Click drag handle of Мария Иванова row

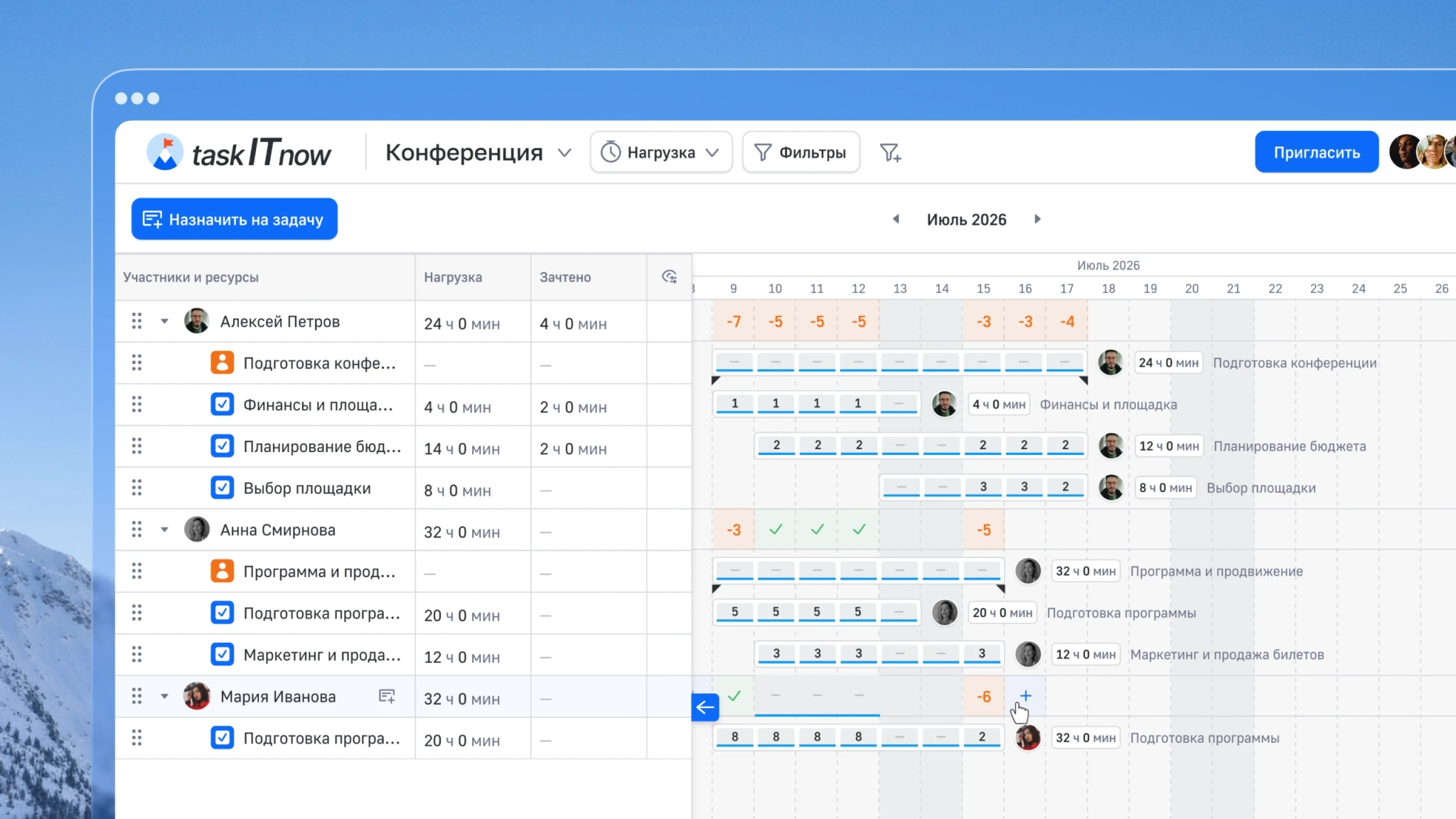[x=136, y=696]
